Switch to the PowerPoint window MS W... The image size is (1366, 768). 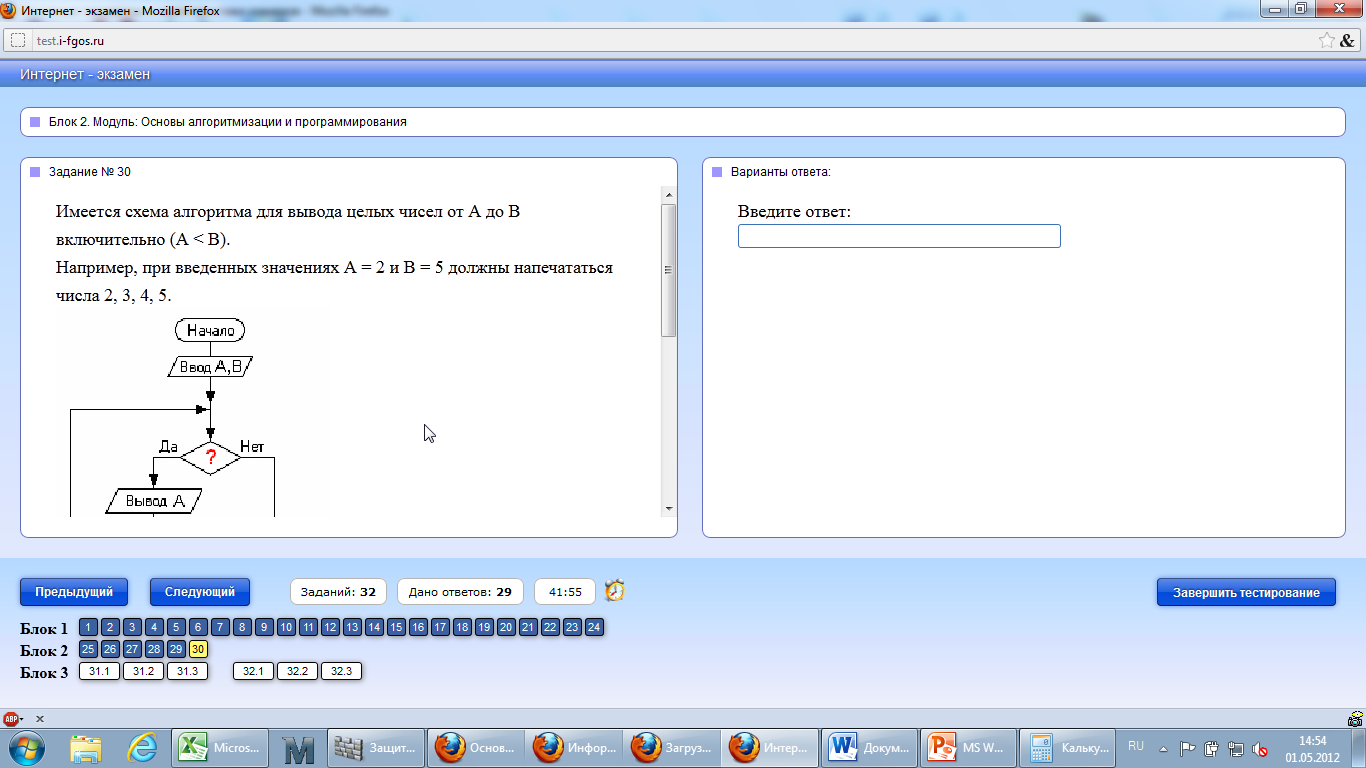966,748
